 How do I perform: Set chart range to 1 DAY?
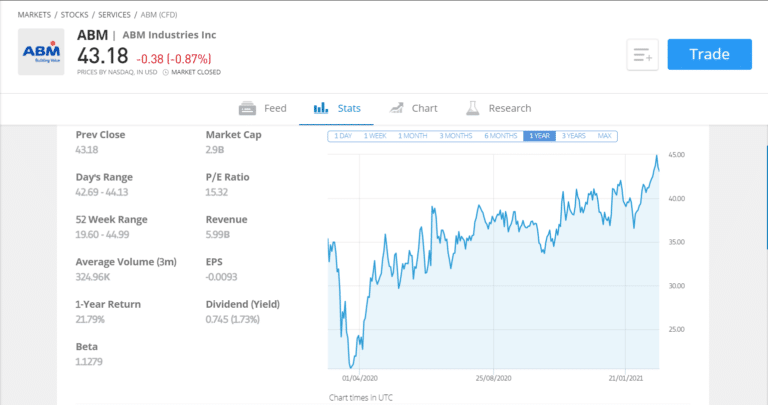343,136
